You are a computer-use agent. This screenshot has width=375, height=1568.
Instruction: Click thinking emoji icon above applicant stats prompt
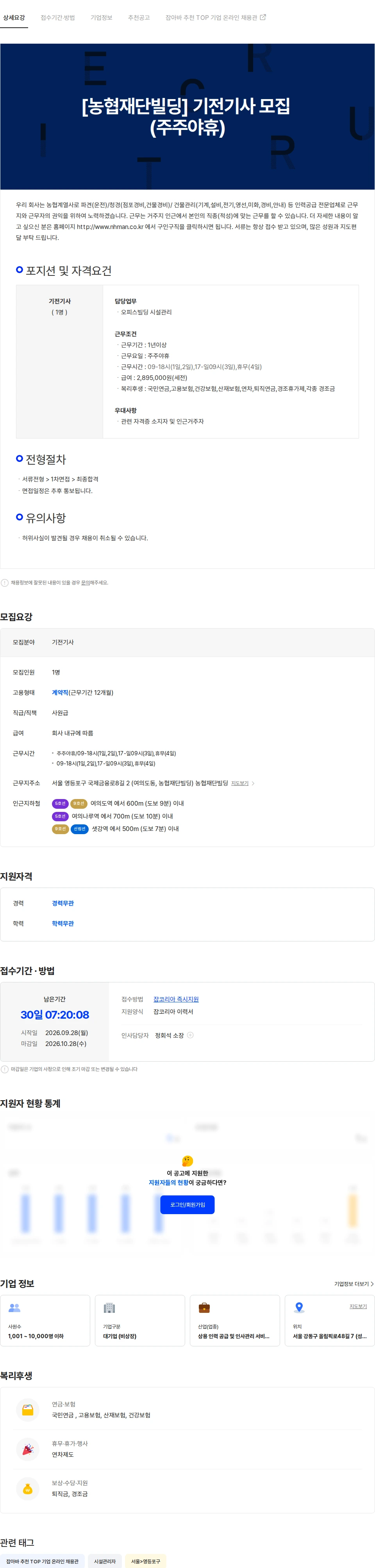click(x=187, y=1161)
